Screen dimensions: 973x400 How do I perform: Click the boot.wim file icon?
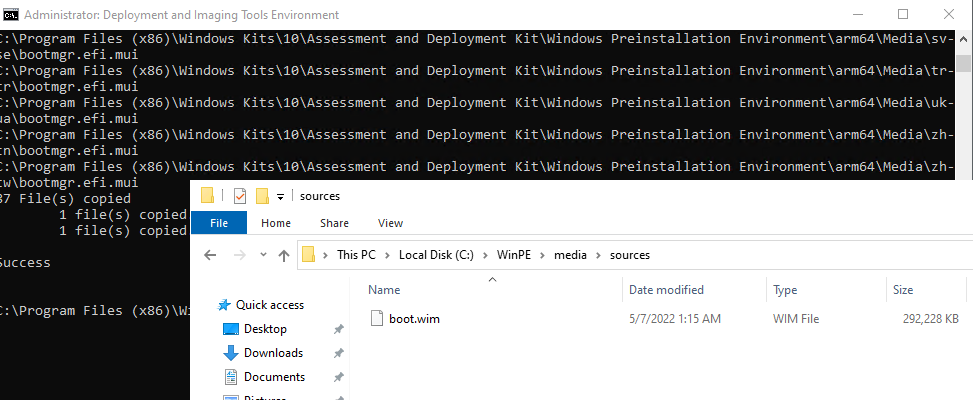(x=377, y=319)
